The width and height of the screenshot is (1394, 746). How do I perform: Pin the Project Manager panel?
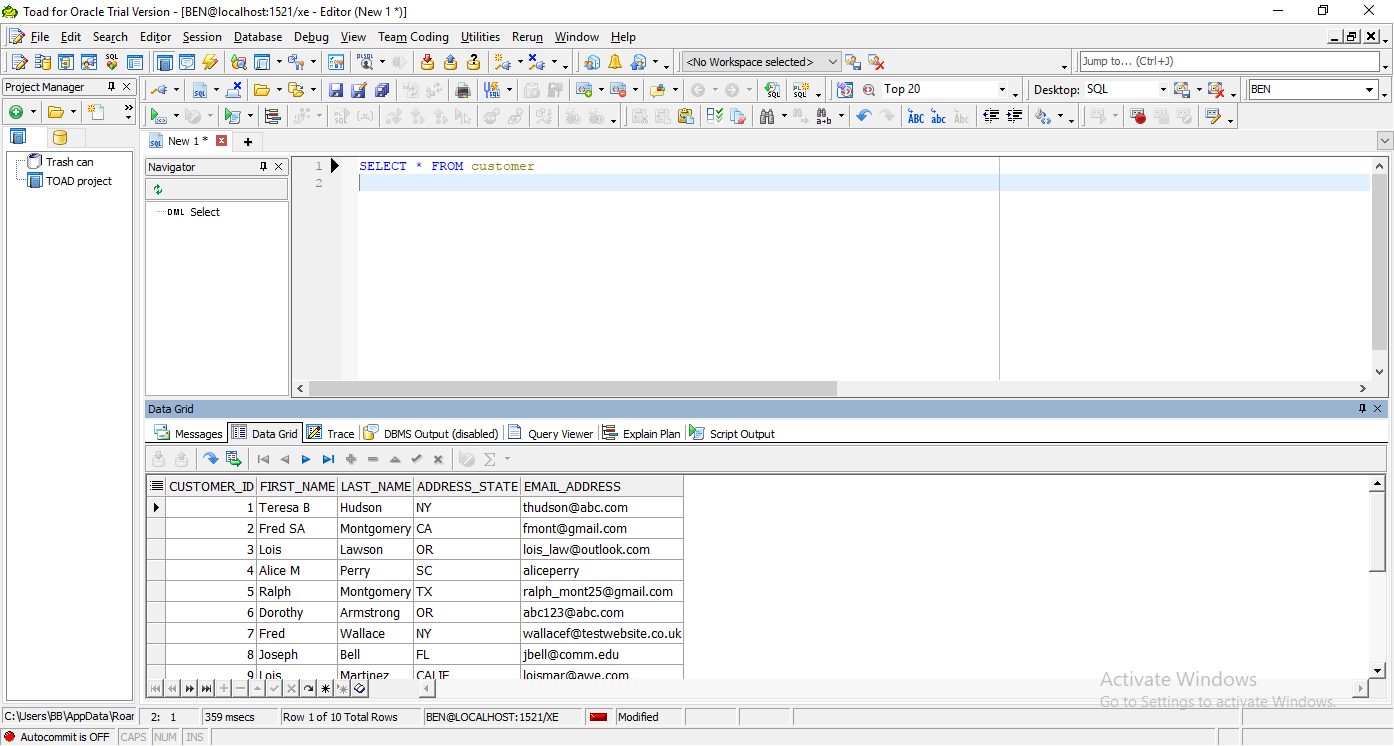click(x=112, y=86)
